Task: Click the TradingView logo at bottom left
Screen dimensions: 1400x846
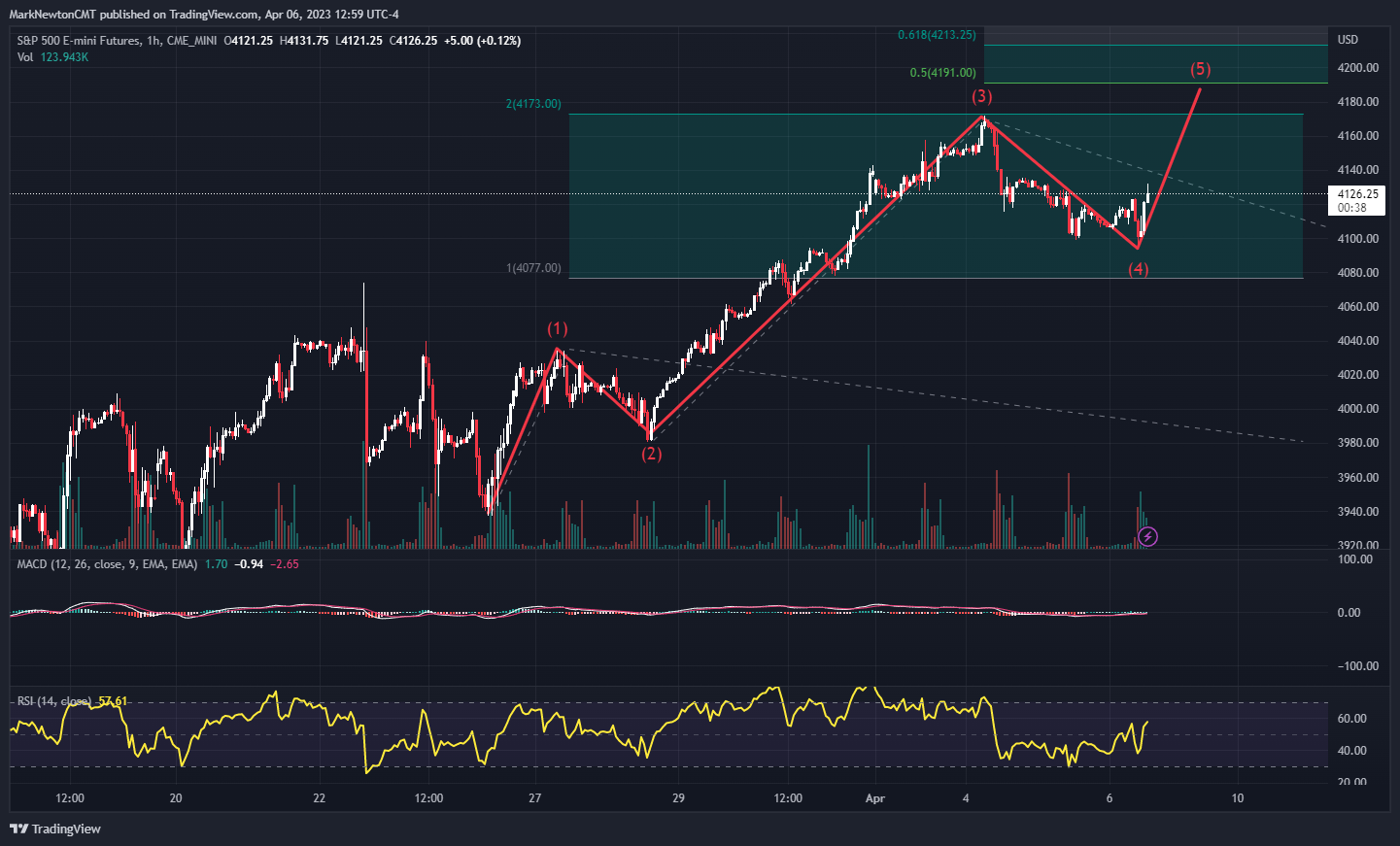Action: point(55,829)
